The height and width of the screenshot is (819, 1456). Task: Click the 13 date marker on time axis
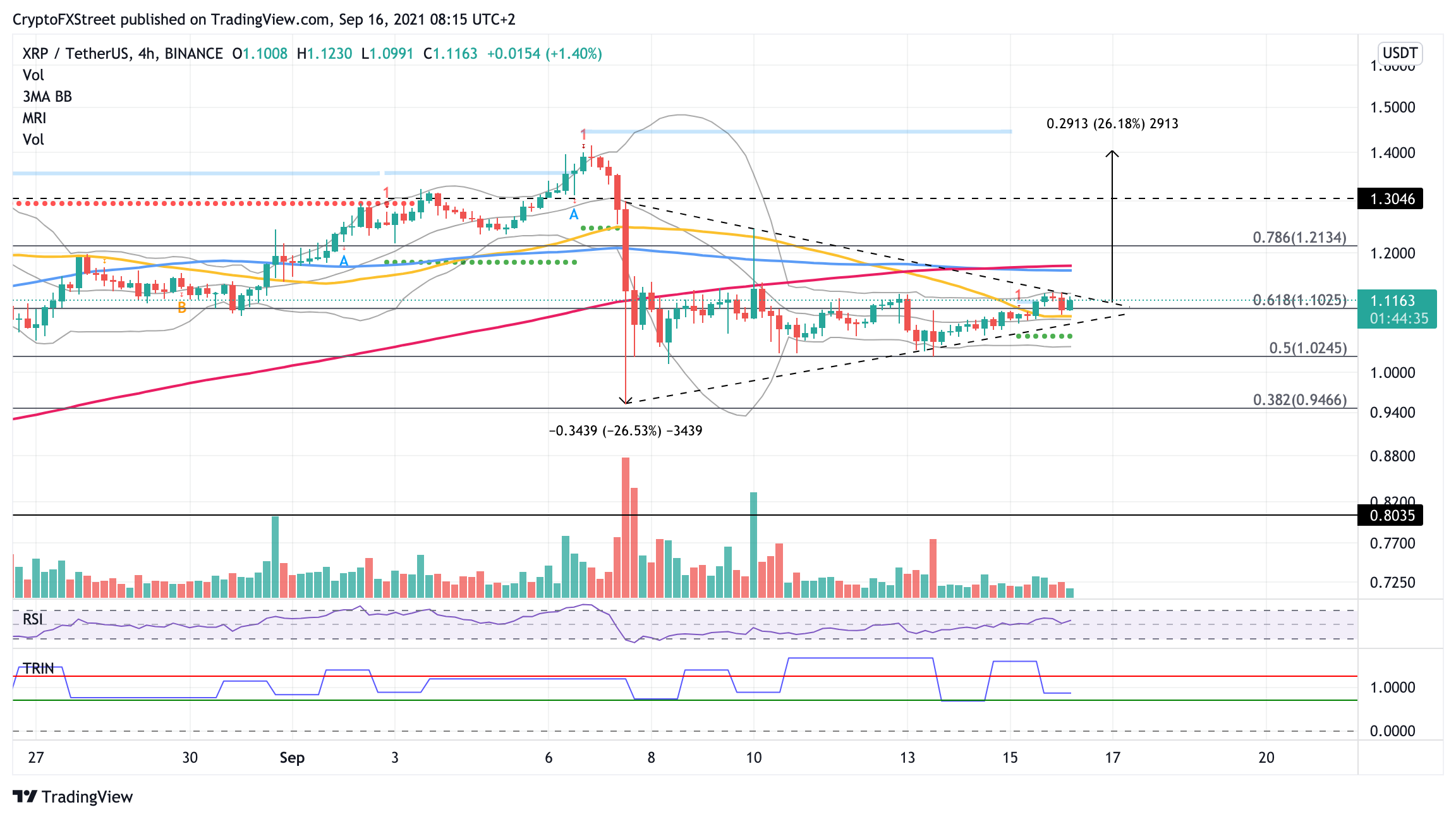(x=907, y=758)
